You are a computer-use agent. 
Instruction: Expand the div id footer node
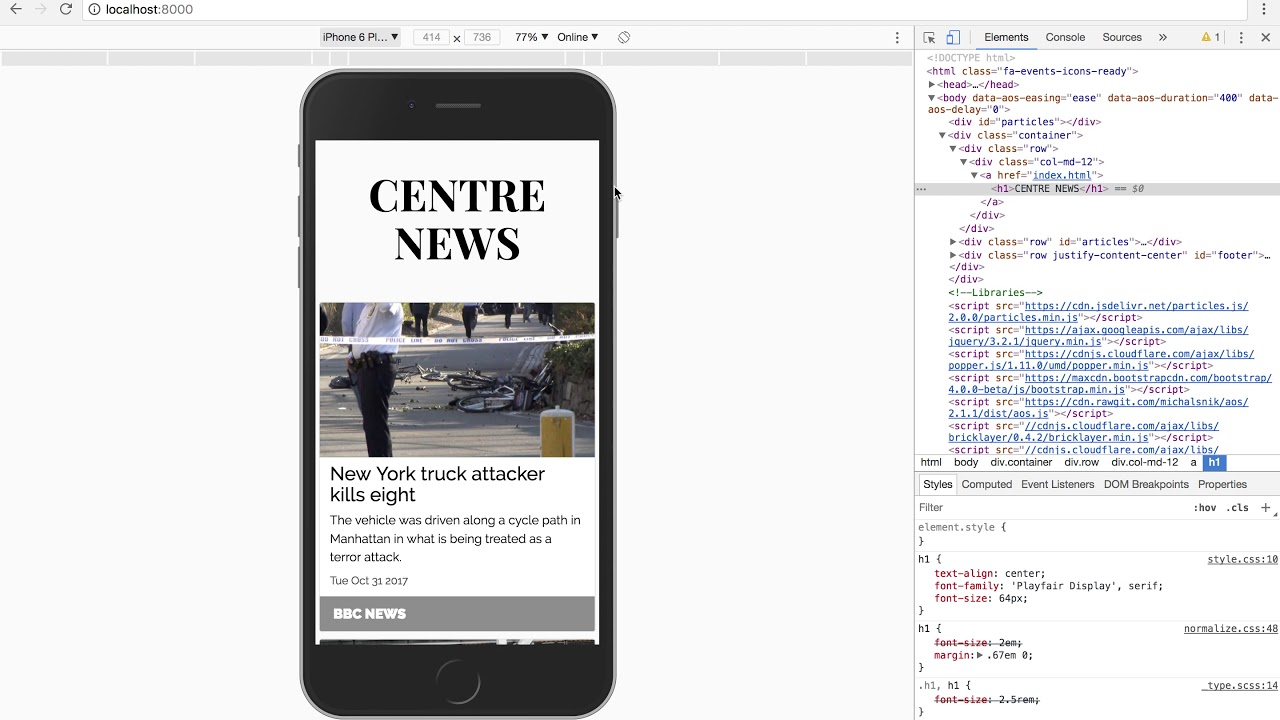(953, 255)
